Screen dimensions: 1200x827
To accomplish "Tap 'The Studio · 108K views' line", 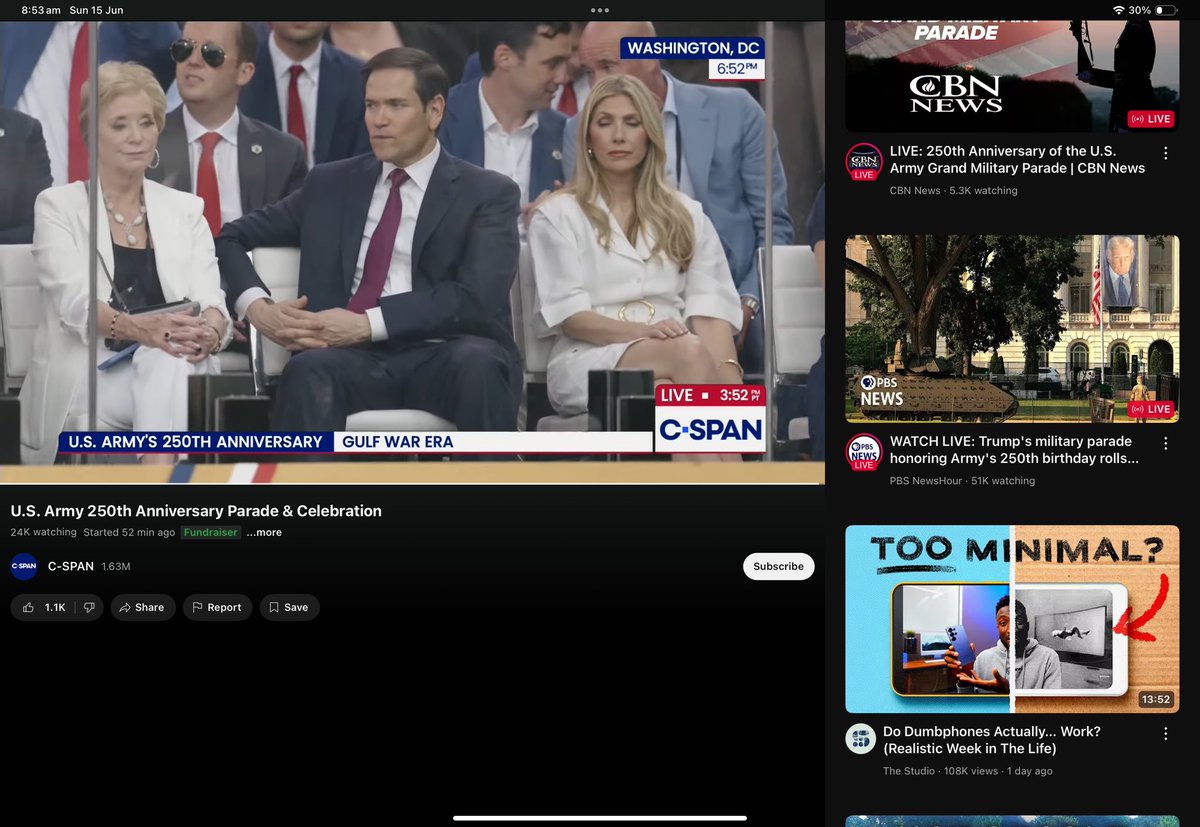I will pyautogui.click(x=967, y=771).
